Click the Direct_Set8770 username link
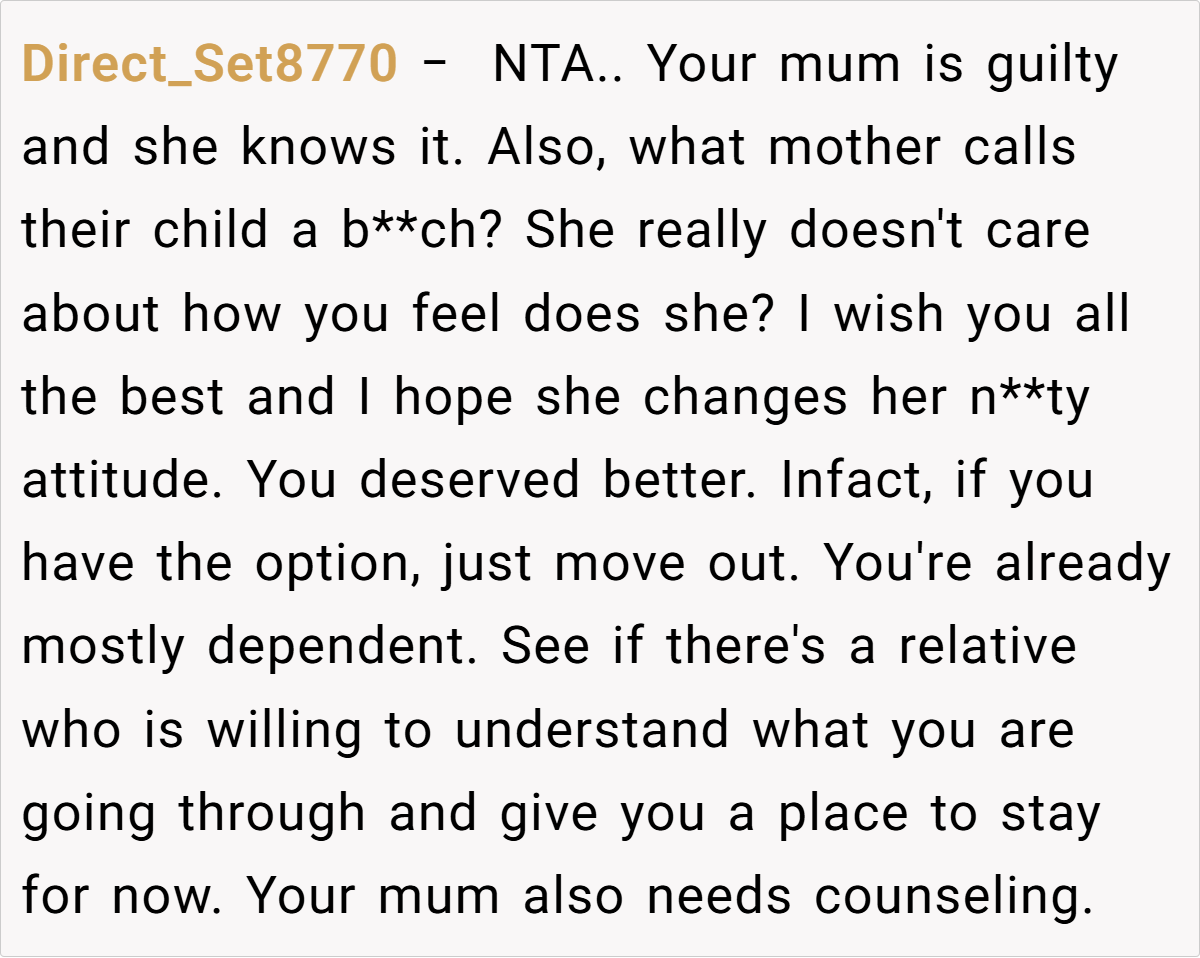 [x=209, y=66]
